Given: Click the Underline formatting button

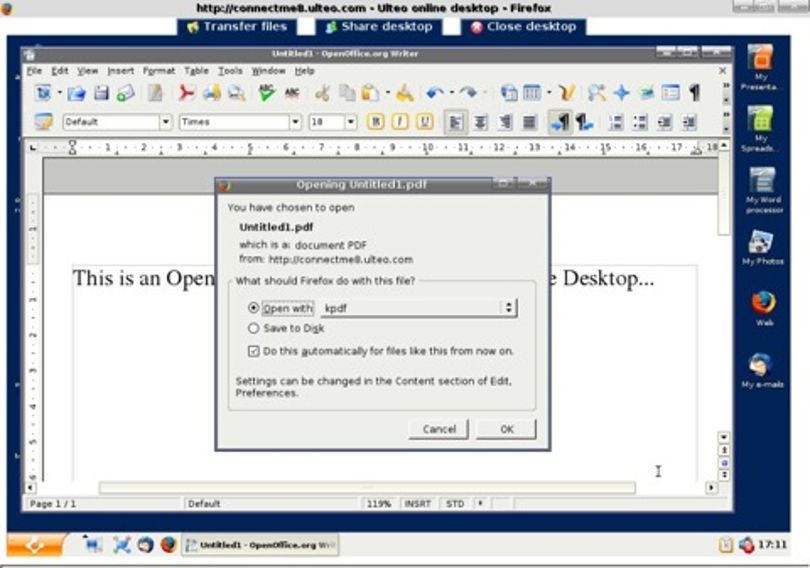Looking at the screenshot, I should point(424,122).
